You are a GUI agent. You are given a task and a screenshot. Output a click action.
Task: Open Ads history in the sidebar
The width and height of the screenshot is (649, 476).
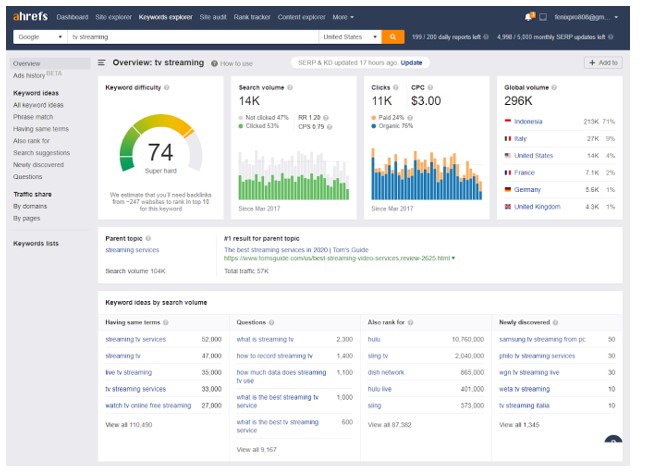tap(29, 75)
